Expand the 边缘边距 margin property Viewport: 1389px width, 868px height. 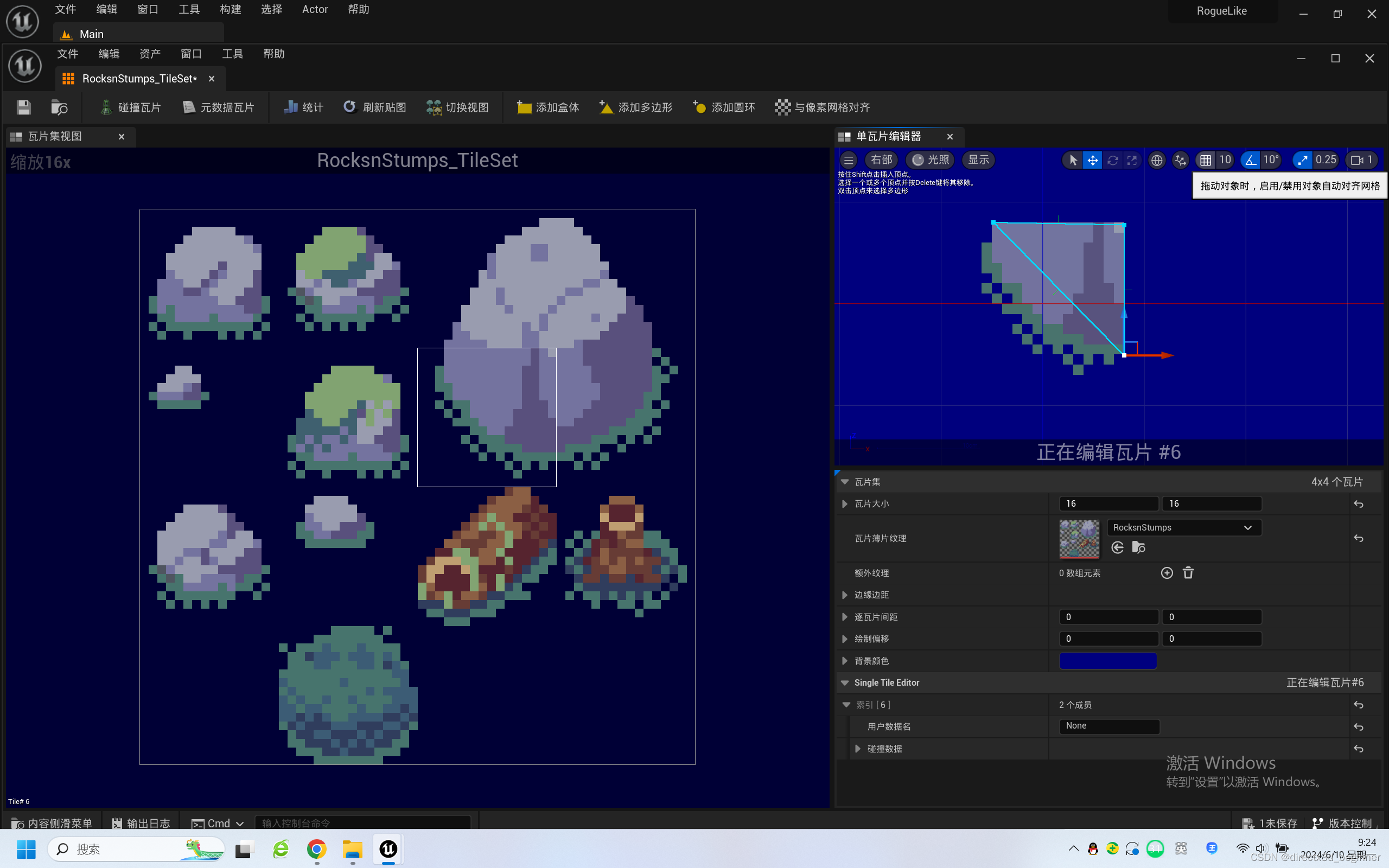click(845, 595)
